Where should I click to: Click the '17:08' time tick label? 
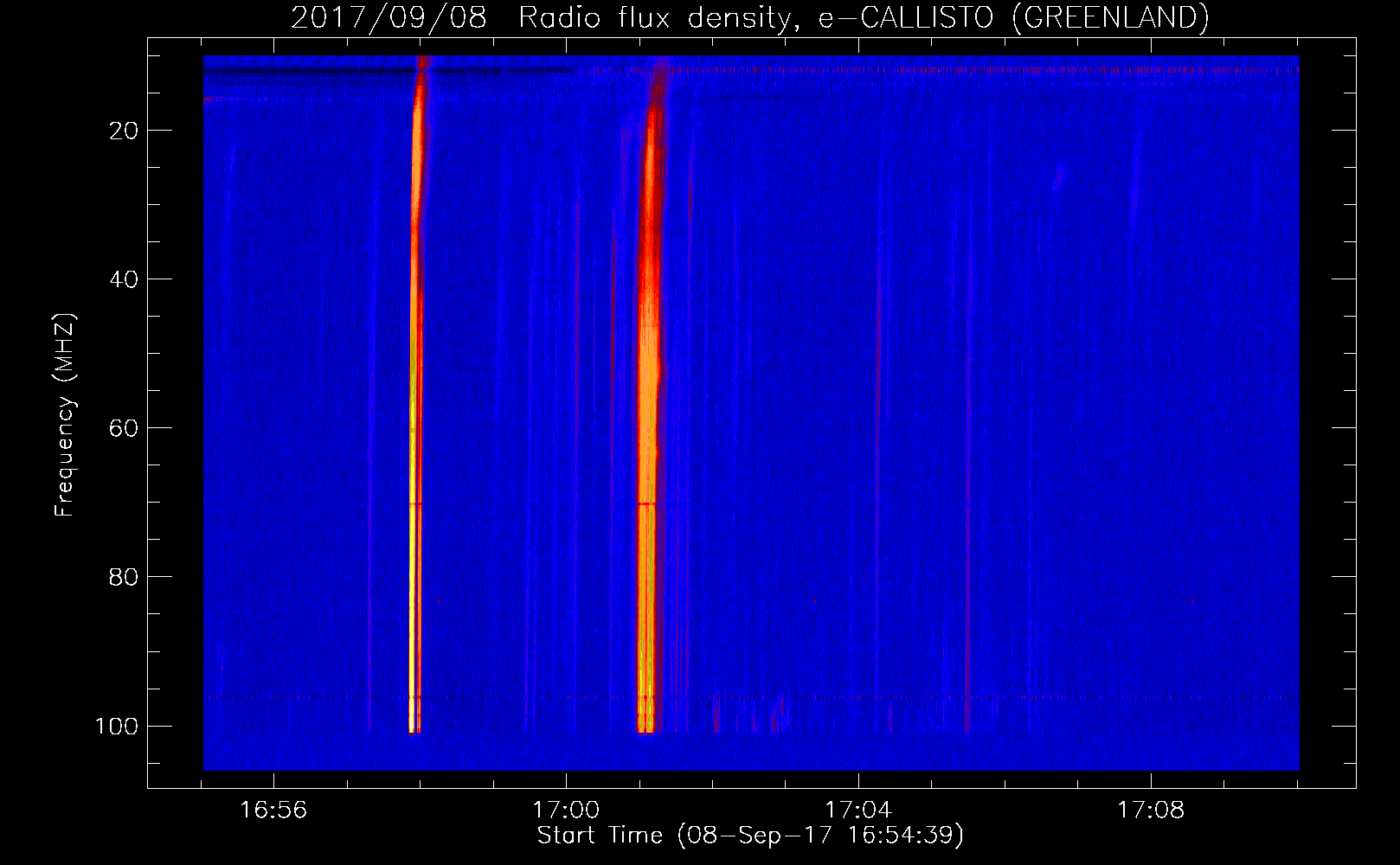coord(1151,811)
